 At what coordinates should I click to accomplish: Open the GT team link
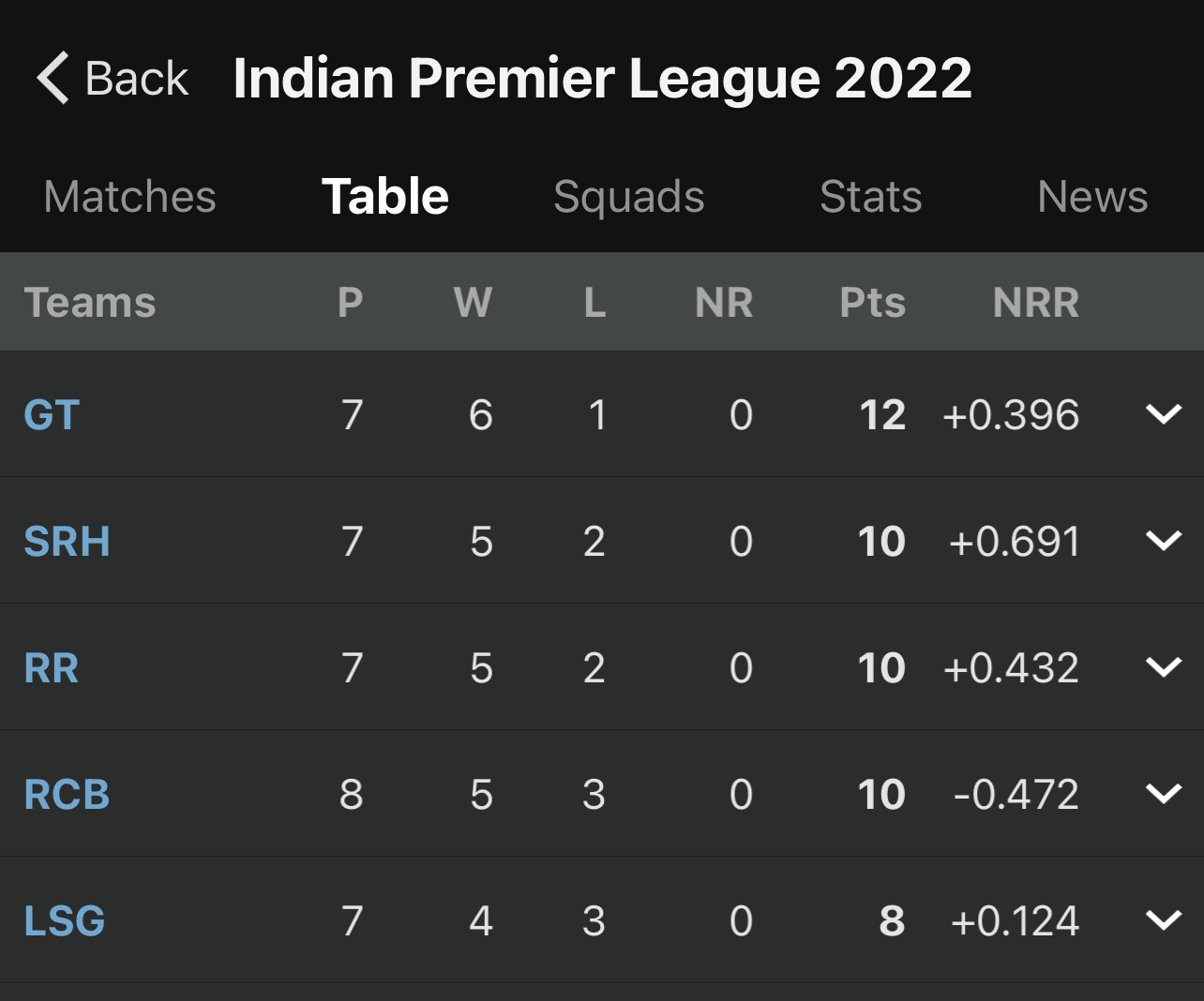pyautogui.click(x=52, y=415)
